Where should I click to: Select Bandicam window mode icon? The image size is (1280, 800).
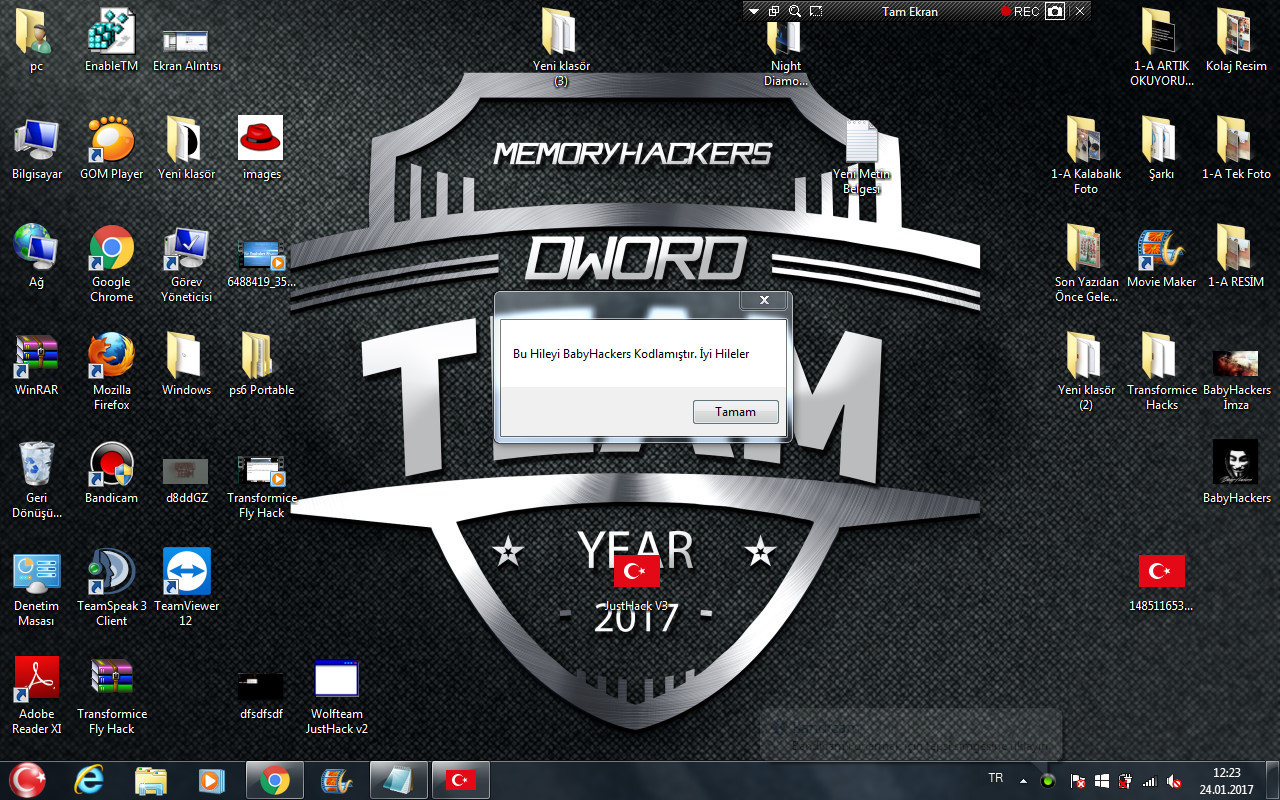774,11
